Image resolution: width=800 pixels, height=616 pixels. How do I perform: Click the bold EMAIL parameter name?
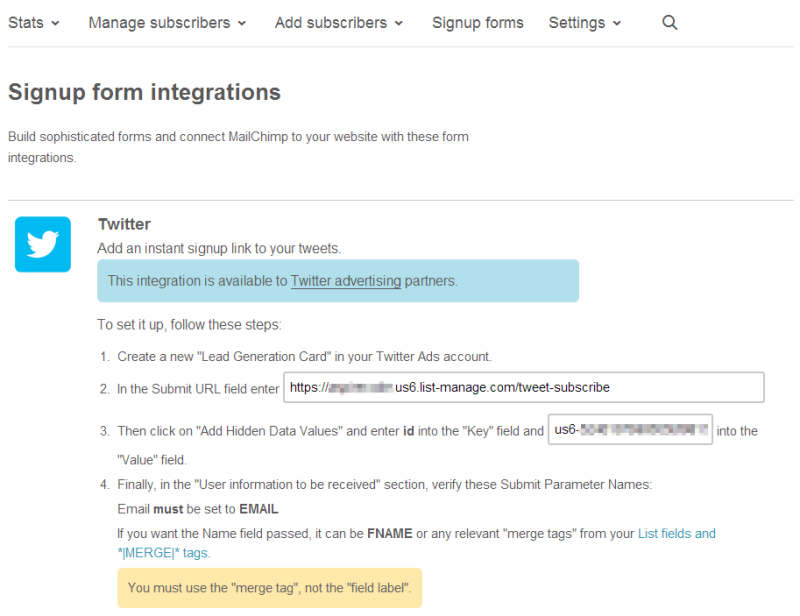pyautogui.click(x=258, y=509)
